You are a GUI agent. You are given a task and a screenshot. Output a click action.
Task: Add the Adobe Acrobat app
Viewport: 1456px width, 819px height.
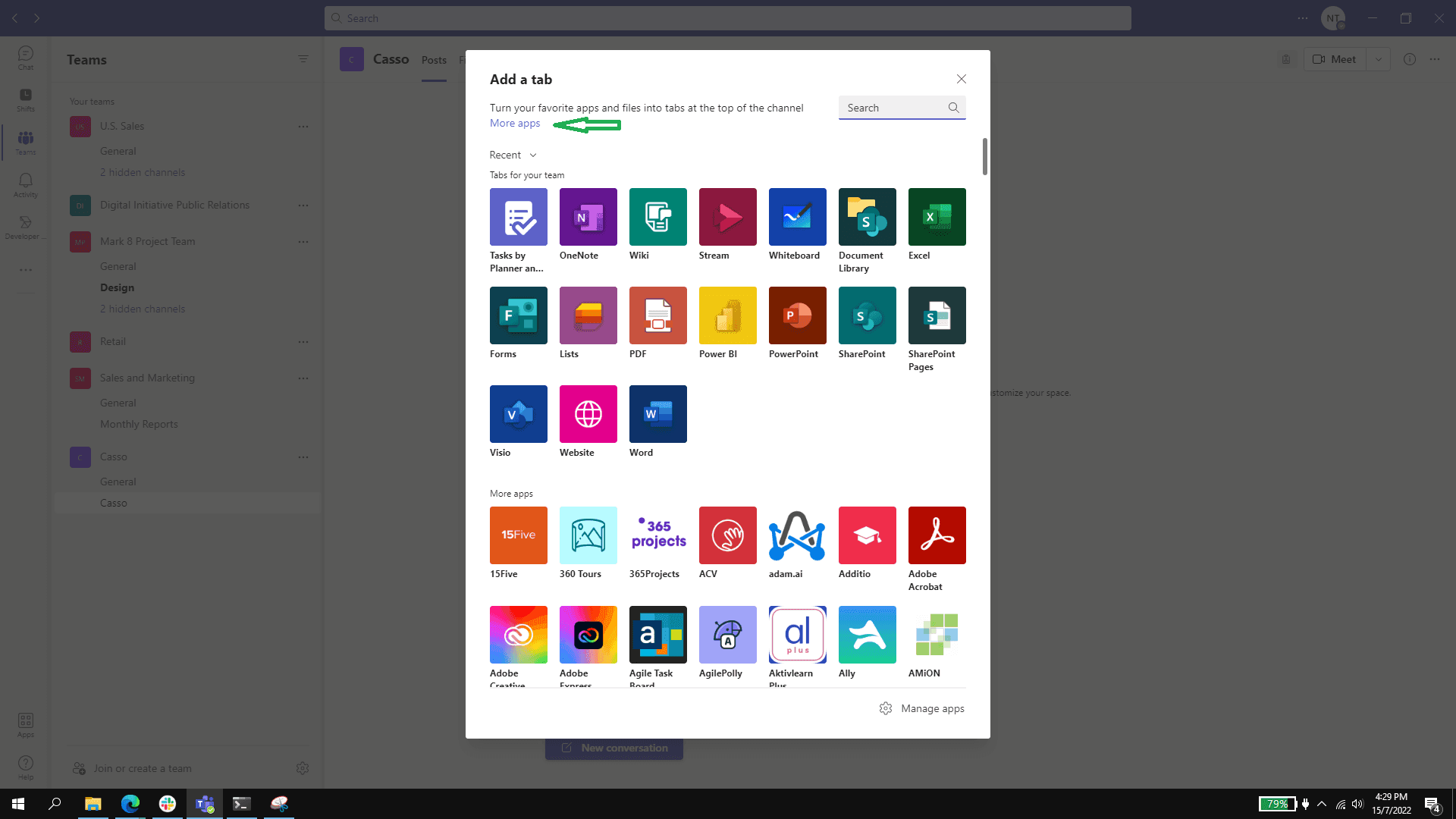pyautogui.click(x=937, y=535)
